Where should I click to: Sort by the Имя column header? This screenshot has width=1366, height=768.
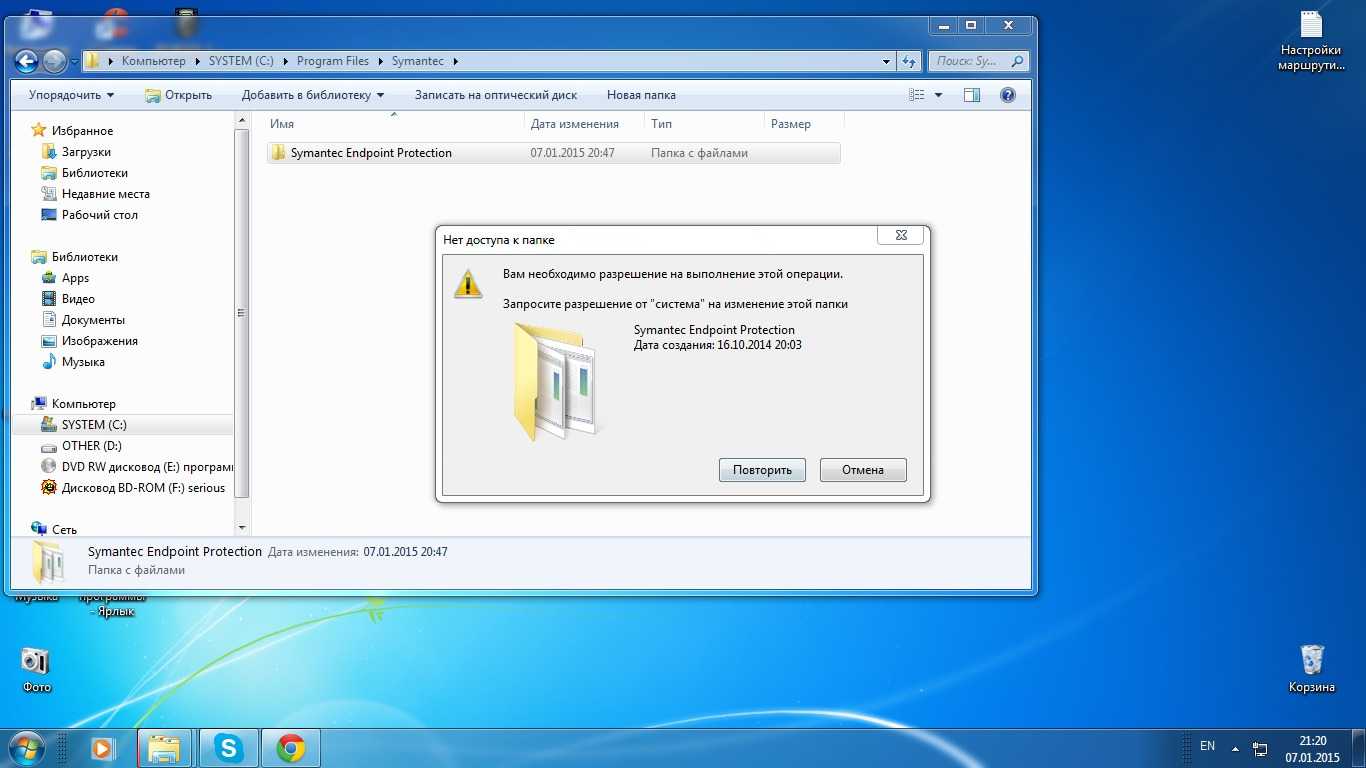click(393, 124)
